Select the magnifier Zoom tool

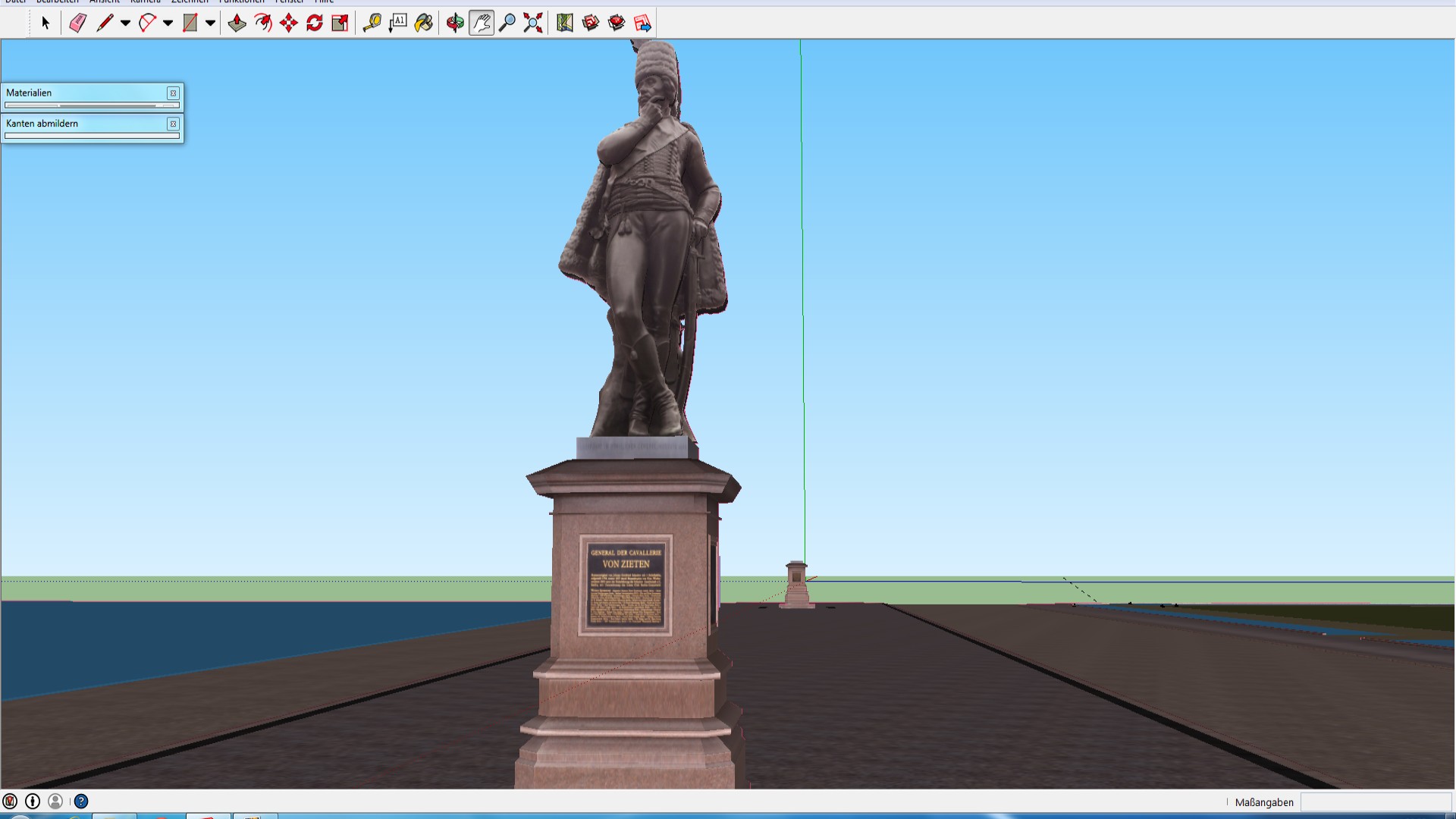507,23
